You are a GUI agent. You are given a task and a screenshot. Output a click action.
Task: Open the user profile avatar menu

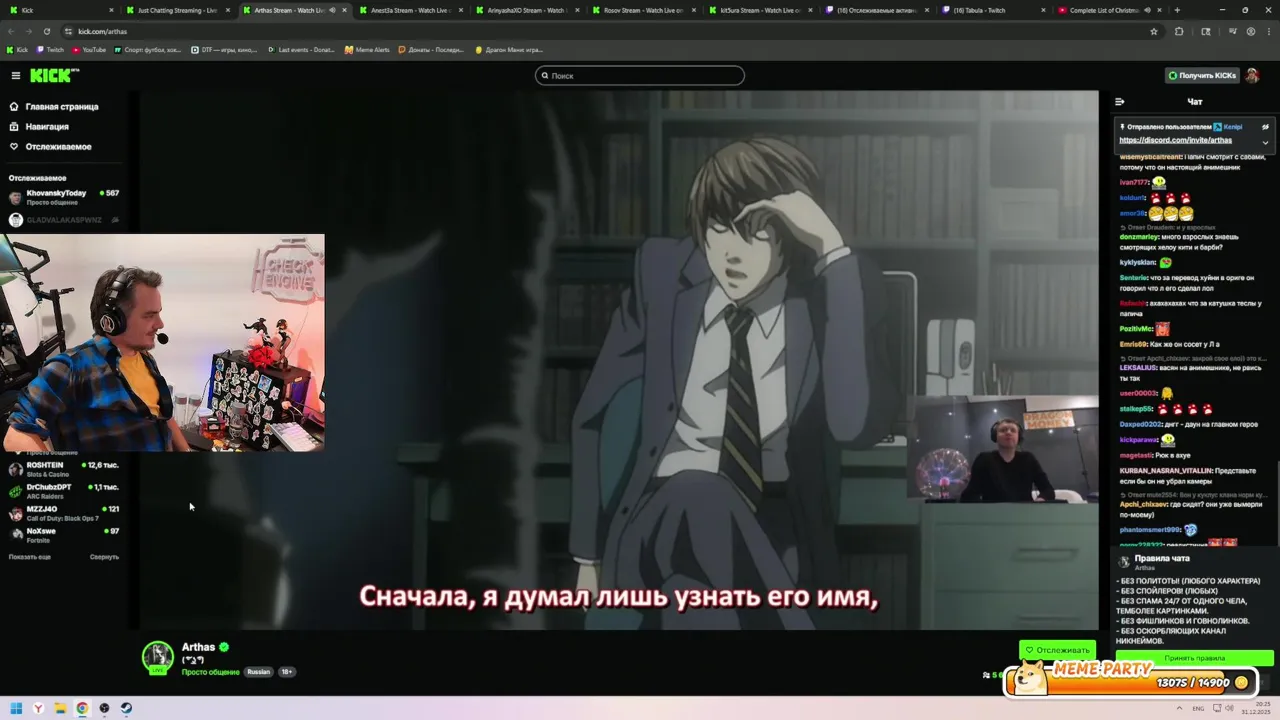(1252, 76)
